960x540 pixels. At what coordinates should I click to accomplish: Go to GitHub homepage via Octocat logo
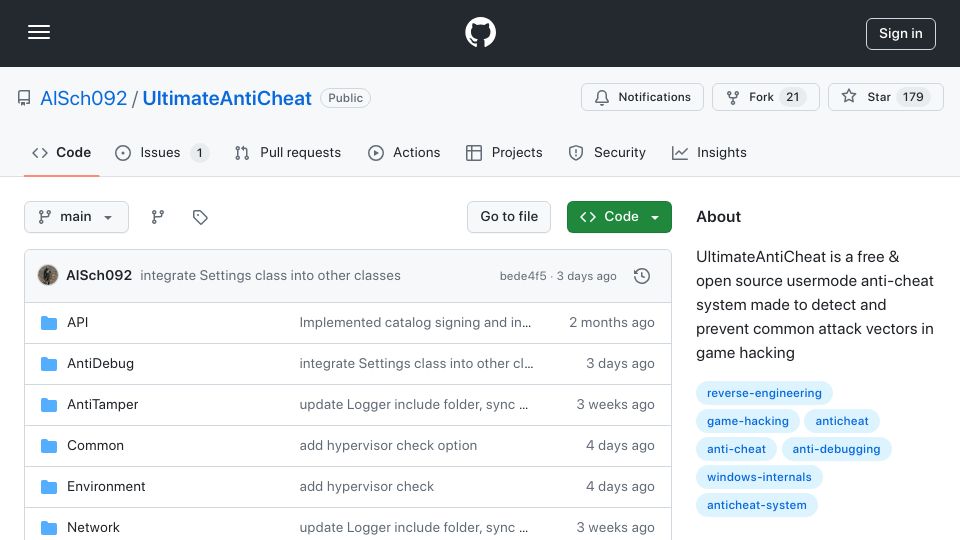tap(480, 32)
